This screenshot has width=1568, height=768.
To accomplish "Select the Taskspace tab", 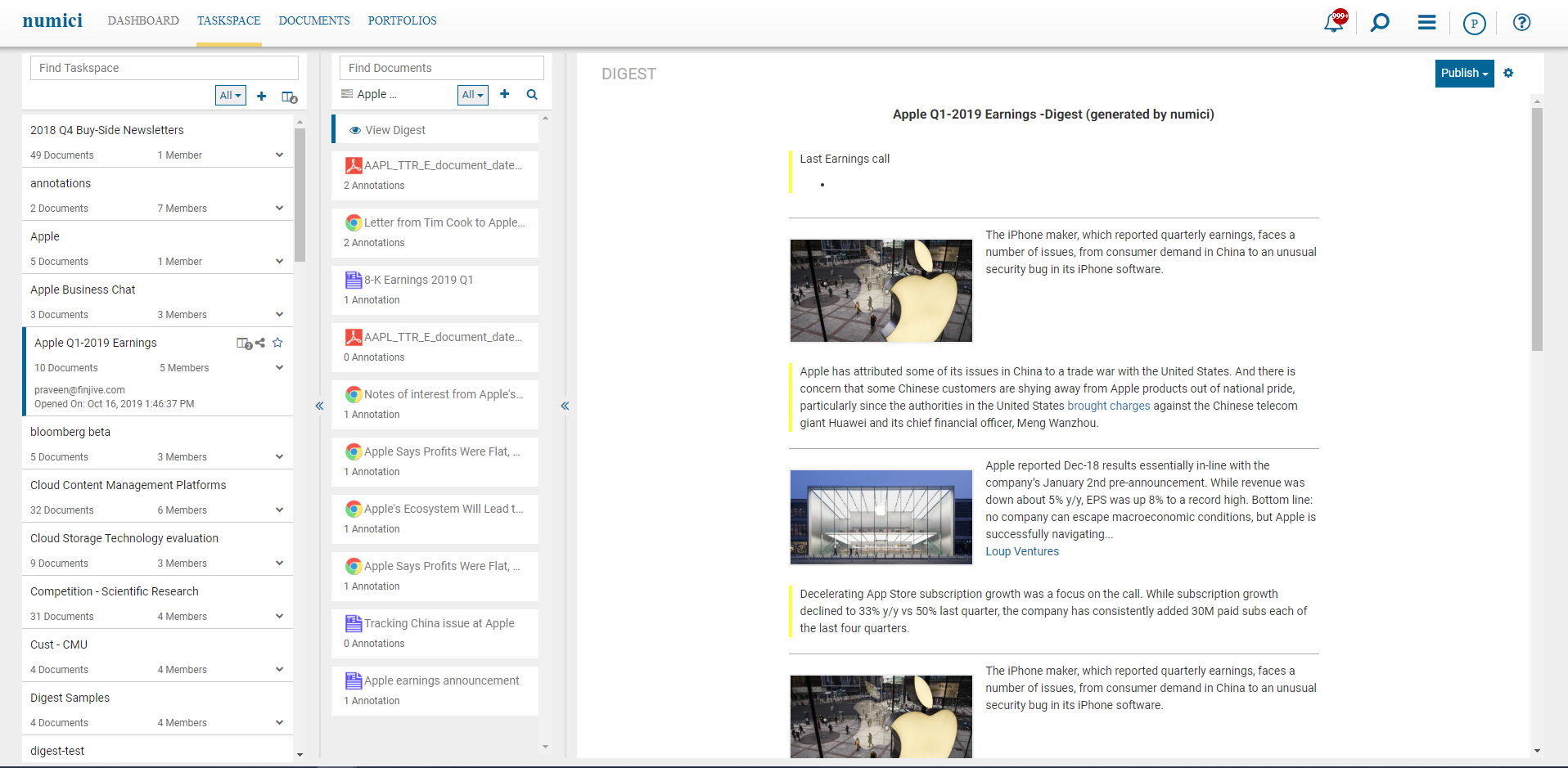I will (x=228, y=20).
